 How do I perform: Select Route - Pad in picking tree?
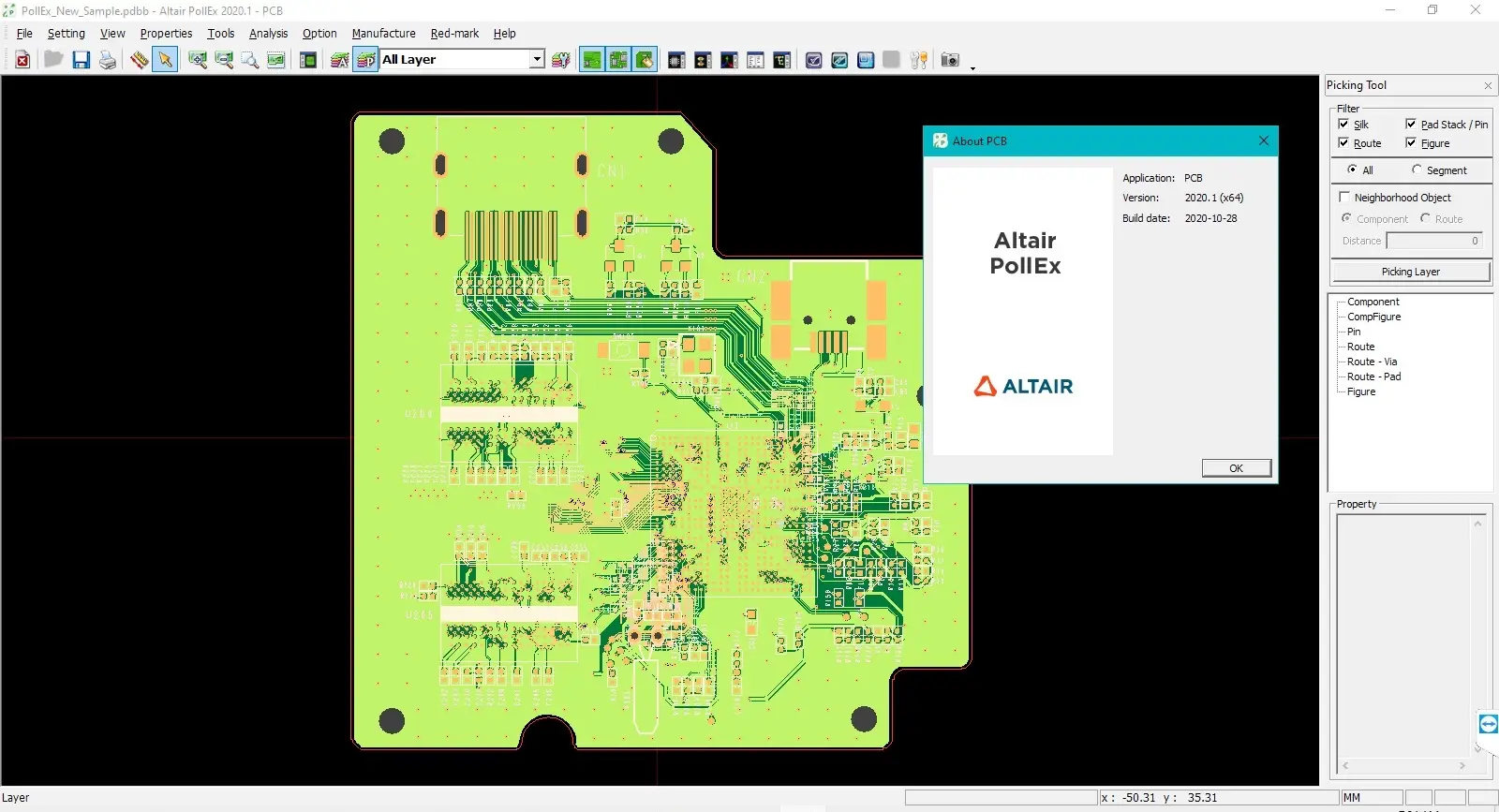[x=1373, y=376]
